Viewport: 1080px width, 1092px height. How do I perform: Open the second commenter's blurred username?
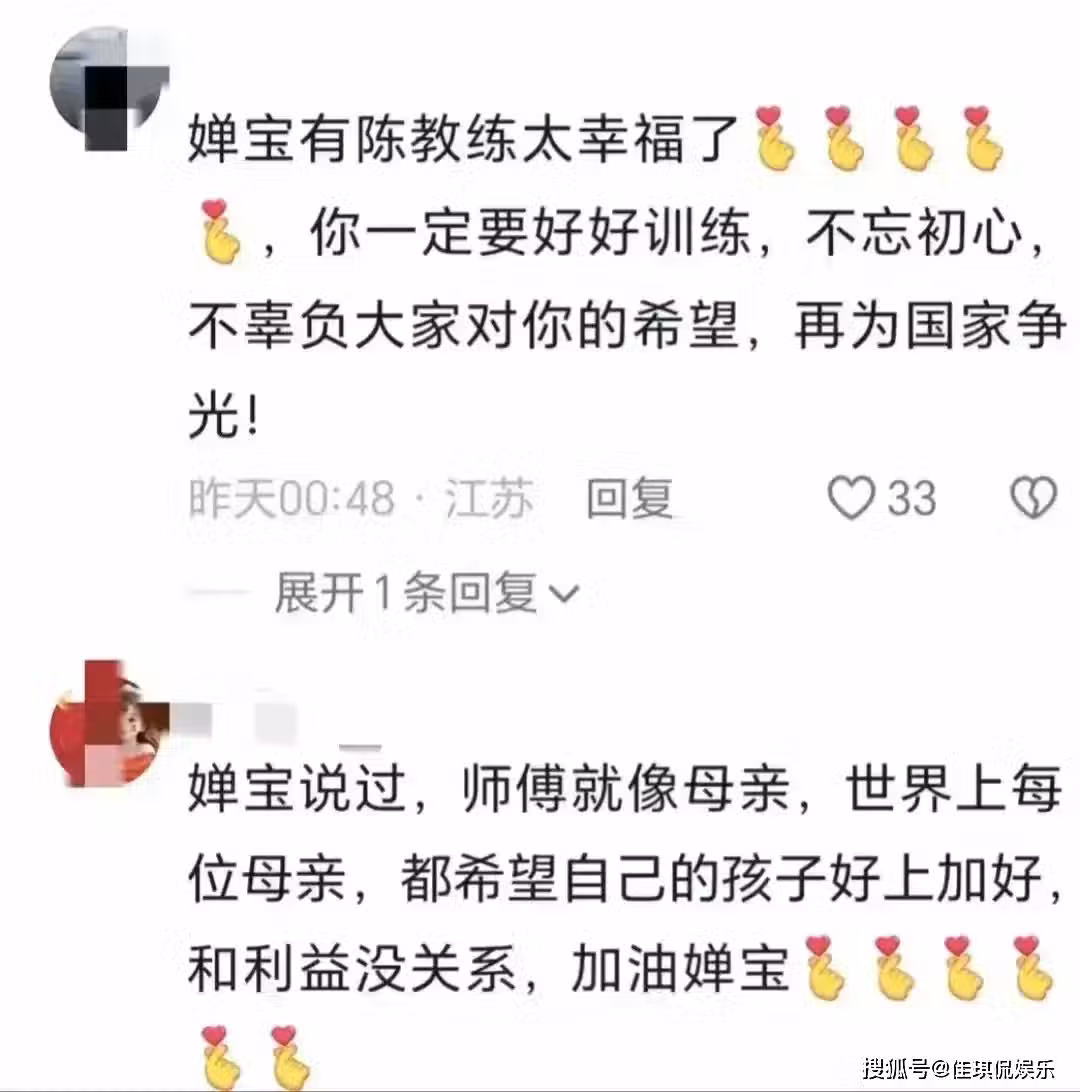[279, 723]
